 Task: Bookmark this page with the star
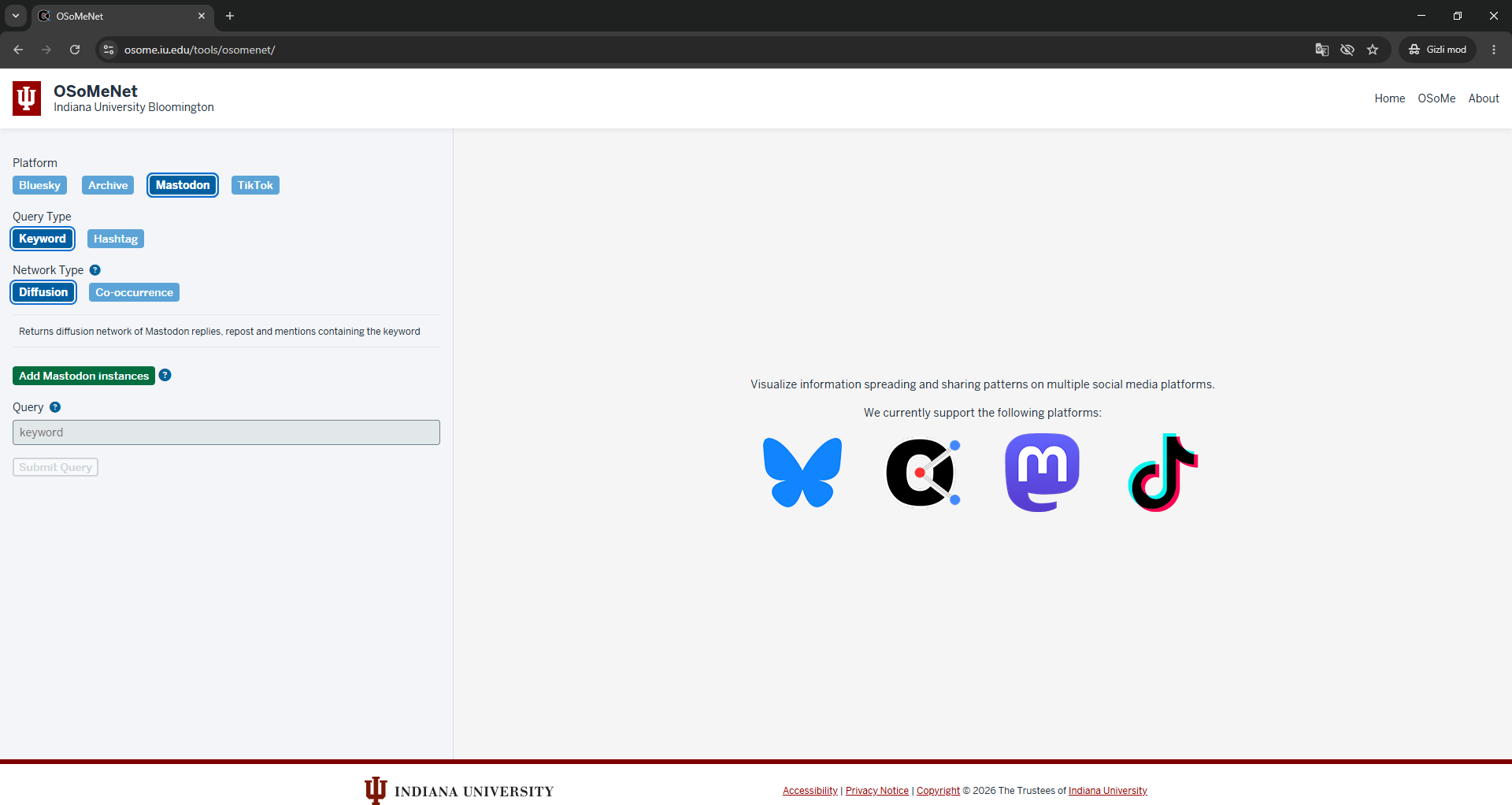pos(1373,50)
